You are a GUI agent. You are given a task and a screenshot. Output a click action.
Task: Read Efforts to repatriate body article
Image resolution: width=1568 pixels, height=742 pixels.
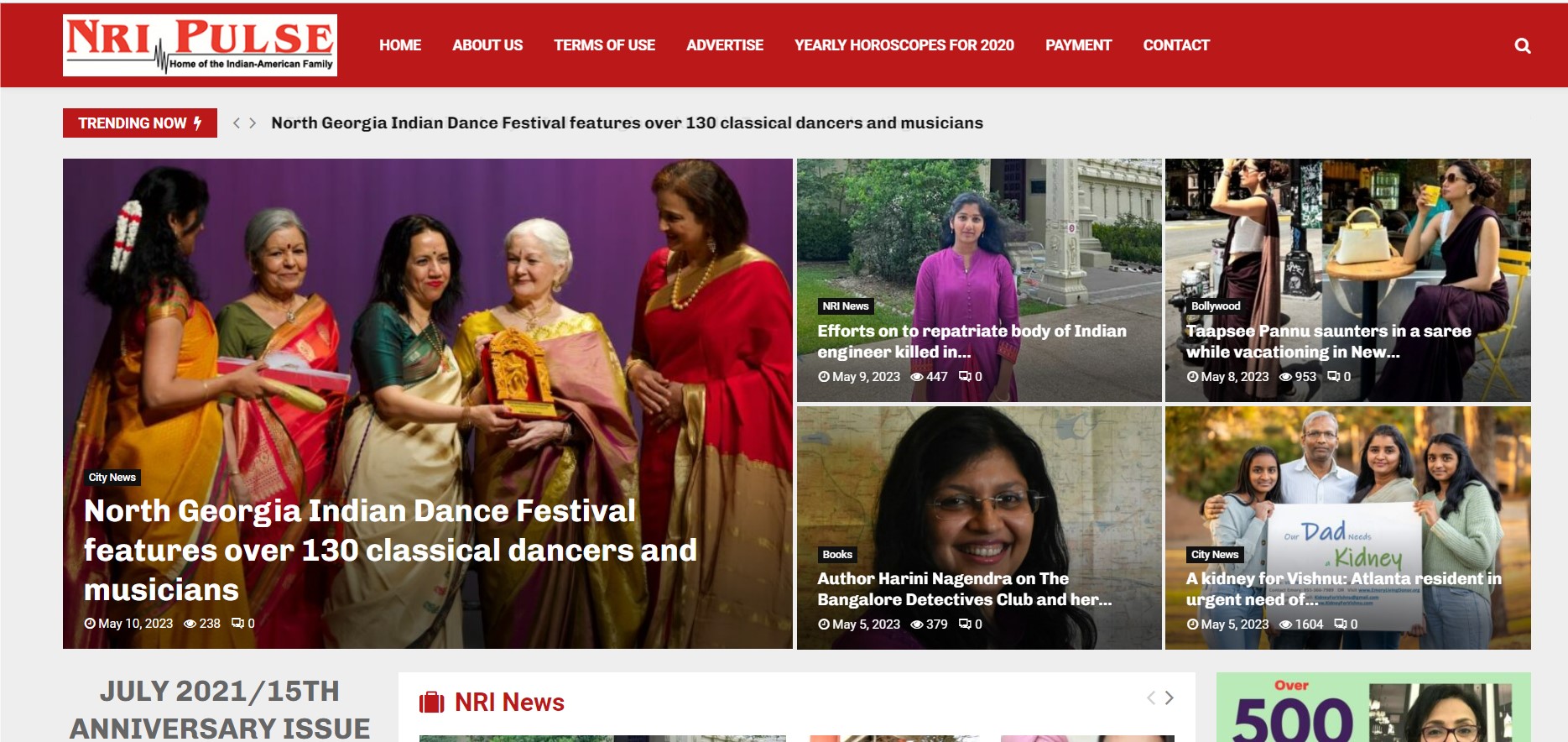(x=972, y=342)
